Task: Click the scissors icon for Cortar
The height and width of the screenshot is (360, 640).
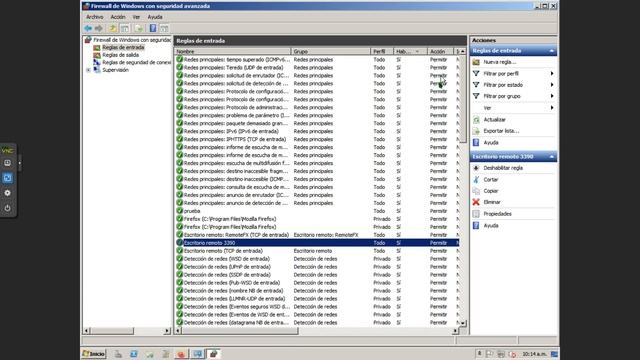Action: click(476, 180)
